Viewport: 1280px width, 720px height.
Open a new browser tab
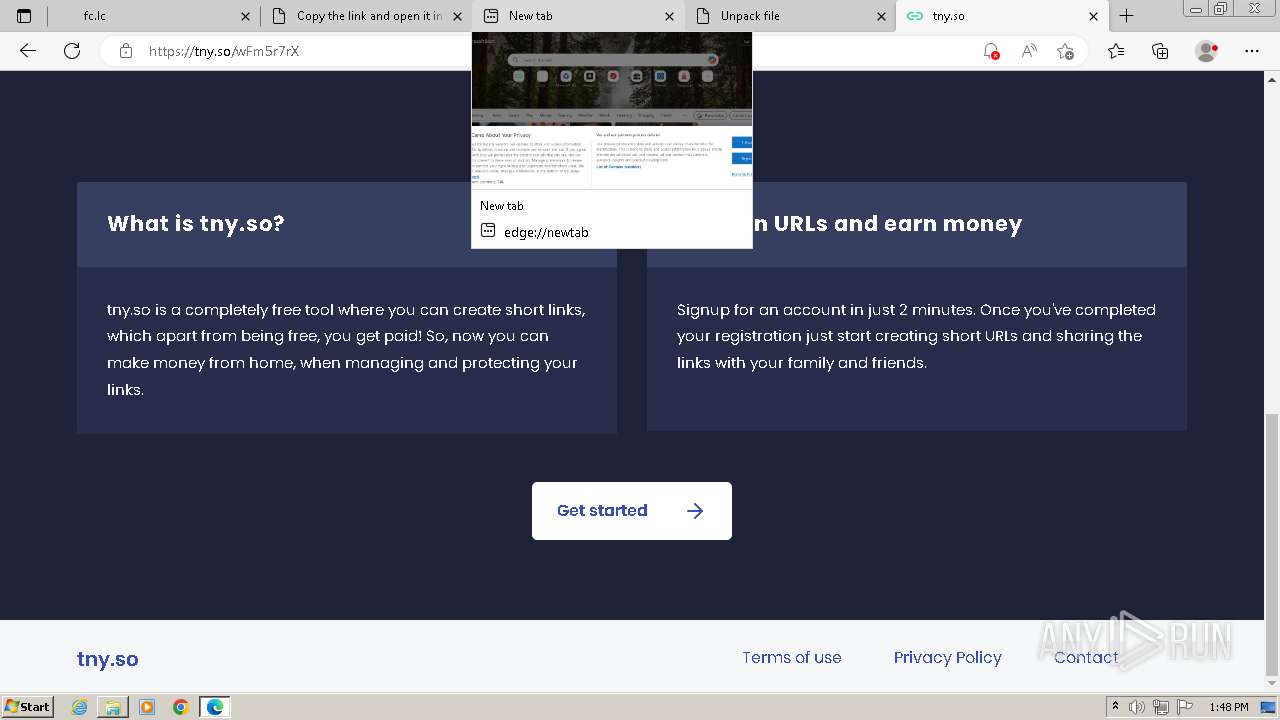pyautogui.click(x=1127, y=16)
